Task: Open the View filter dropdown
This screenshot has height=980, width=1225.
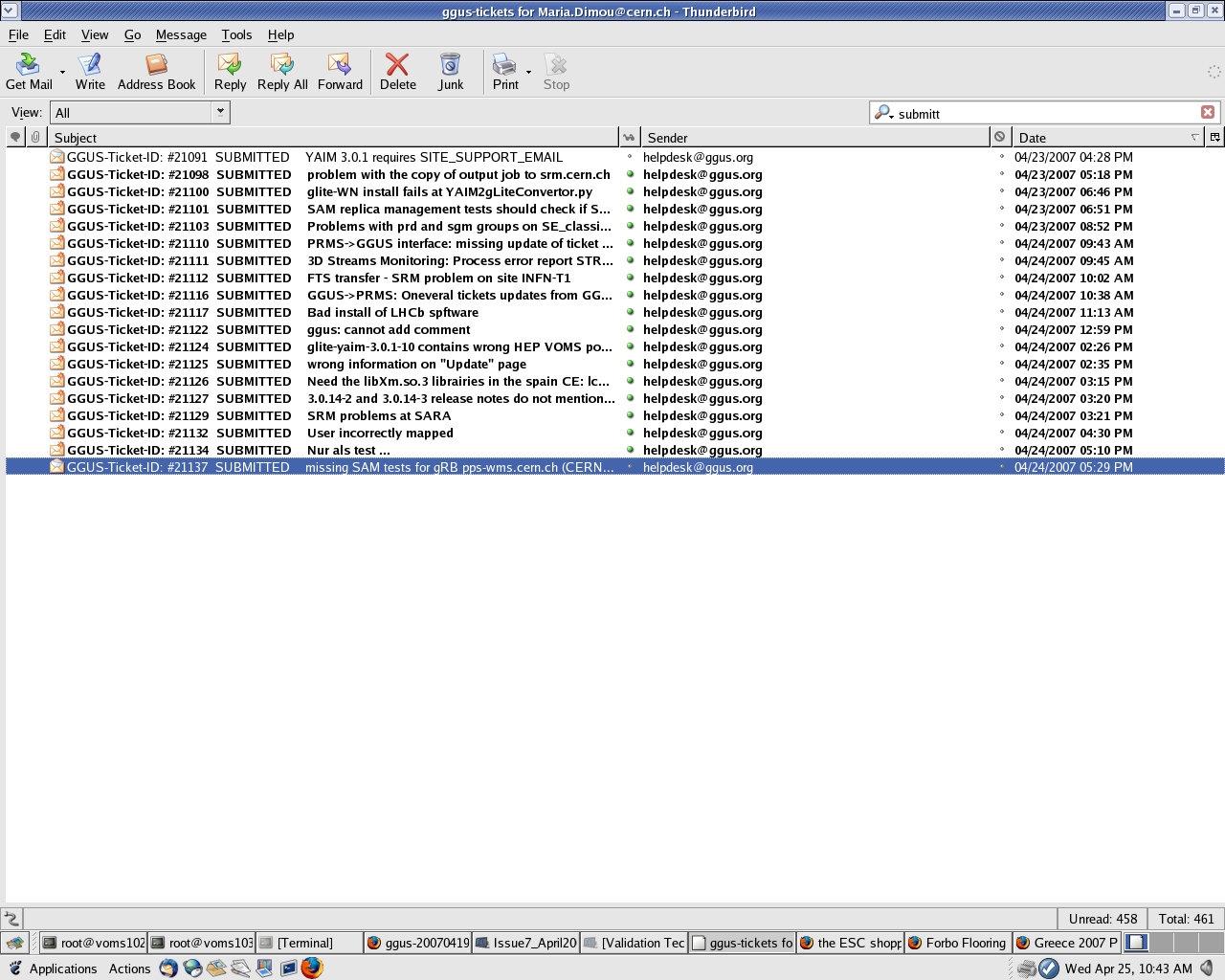Action: pyautogui.click(x=220, y=112)
